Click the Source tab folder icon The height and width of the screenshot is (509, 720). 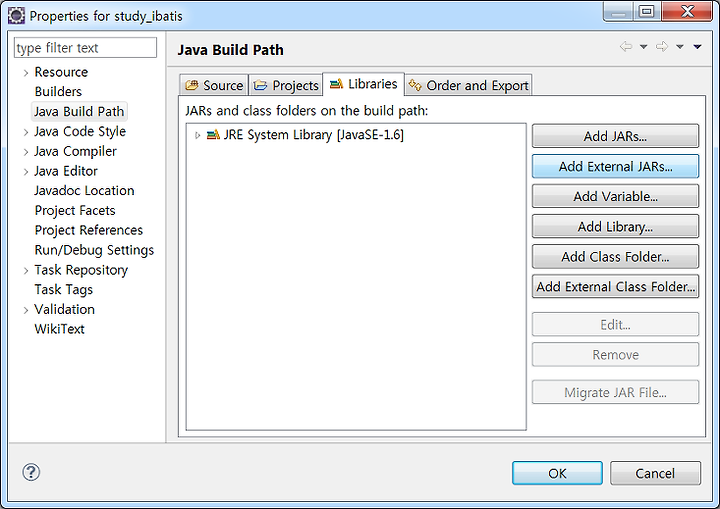click(x=191, y=85)
